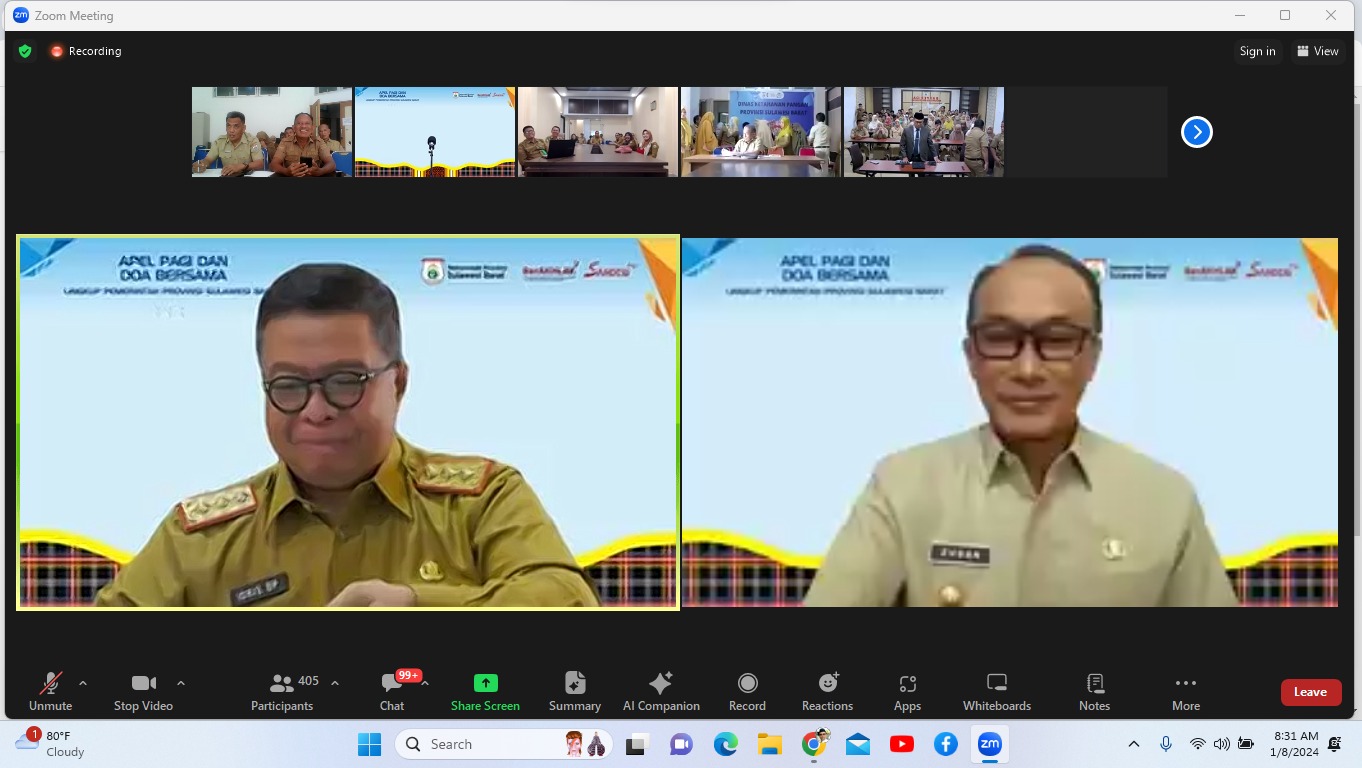Unmute the microphone
The height and width of the screenshot is (768, 1362).
50,691
